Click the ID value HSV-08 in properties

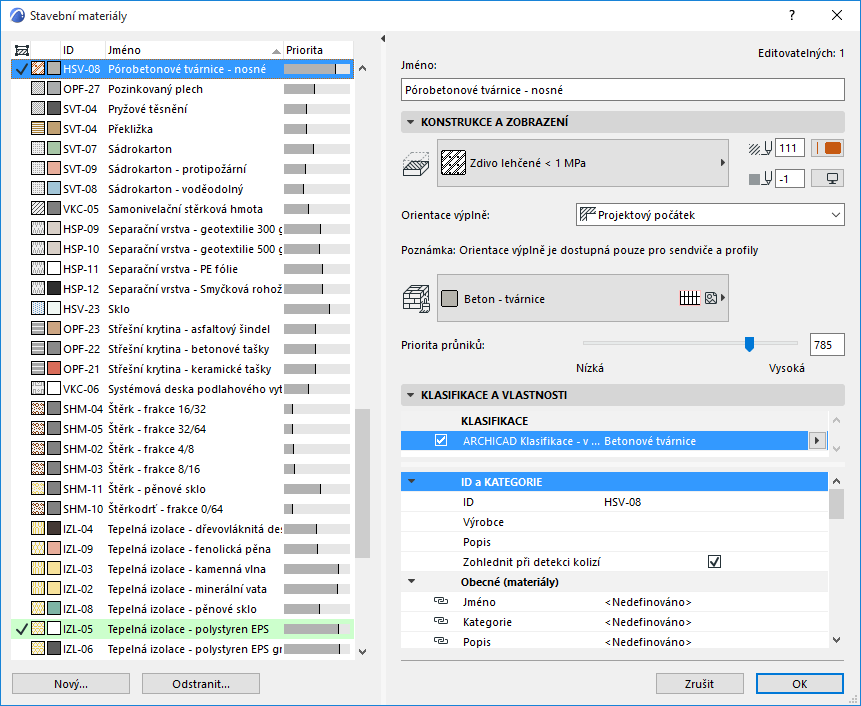[622, 502]
